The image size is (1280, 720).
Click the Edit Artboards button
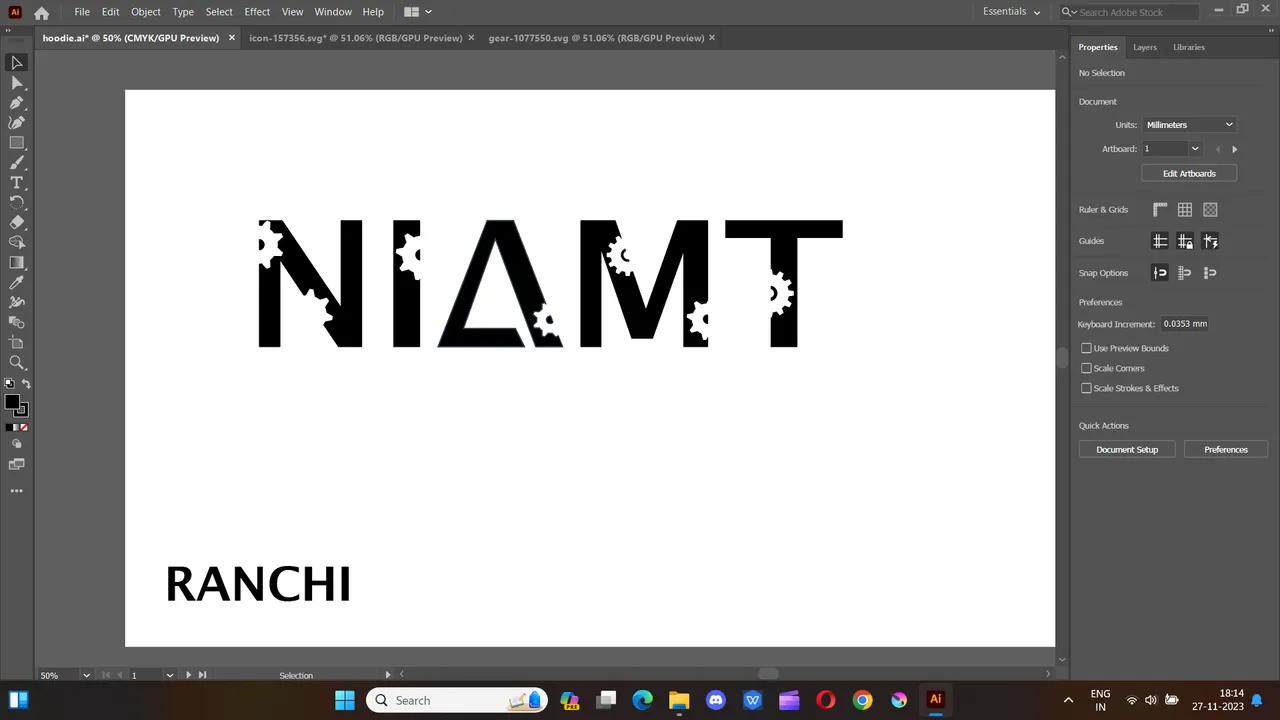(1189, 174)
